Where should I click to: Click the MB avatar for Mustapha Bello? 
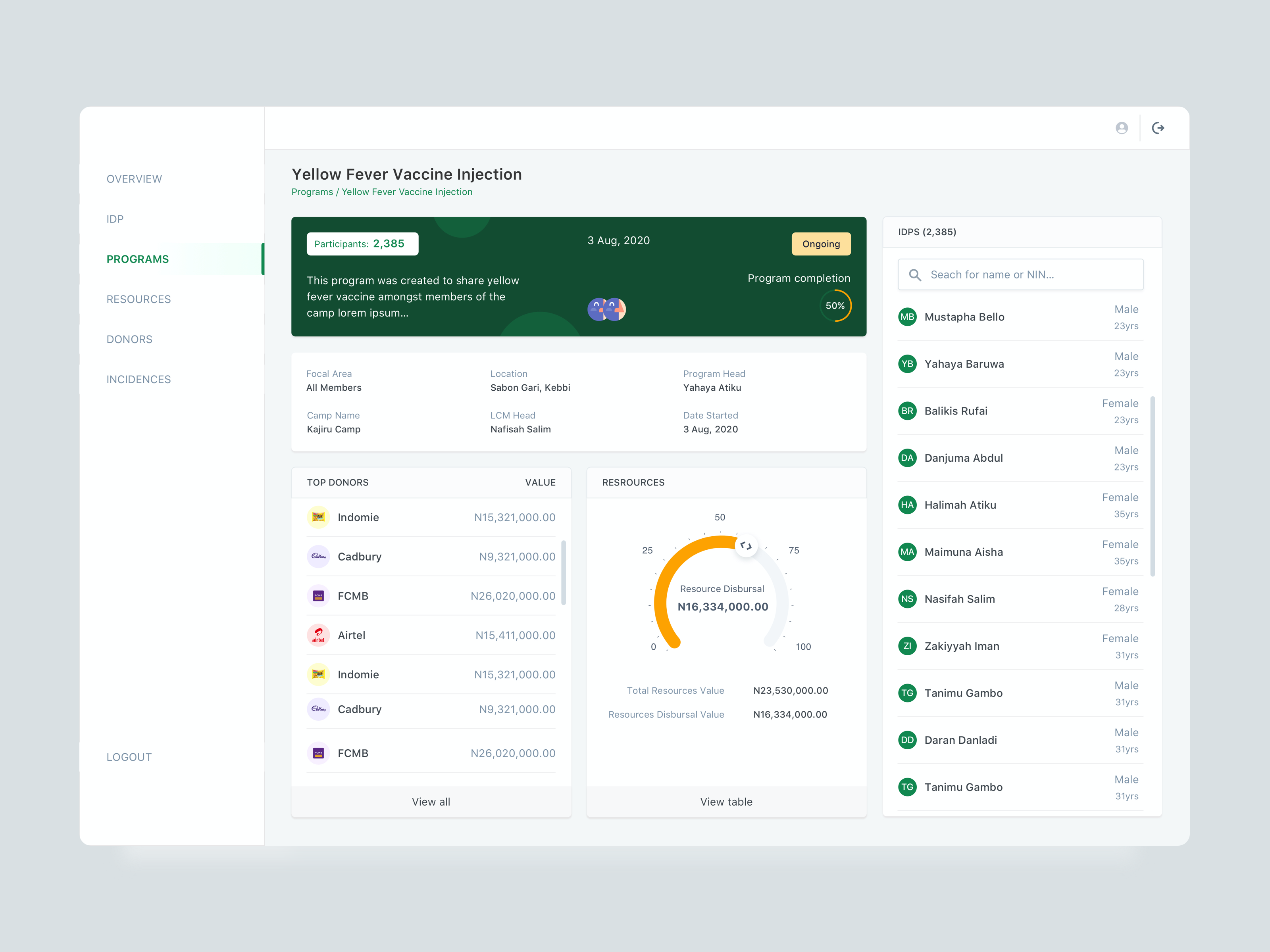[x=907, y=317]
